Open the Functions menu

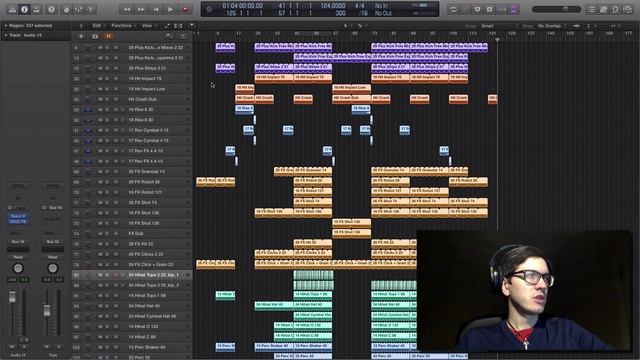click(x=122, y=26)
